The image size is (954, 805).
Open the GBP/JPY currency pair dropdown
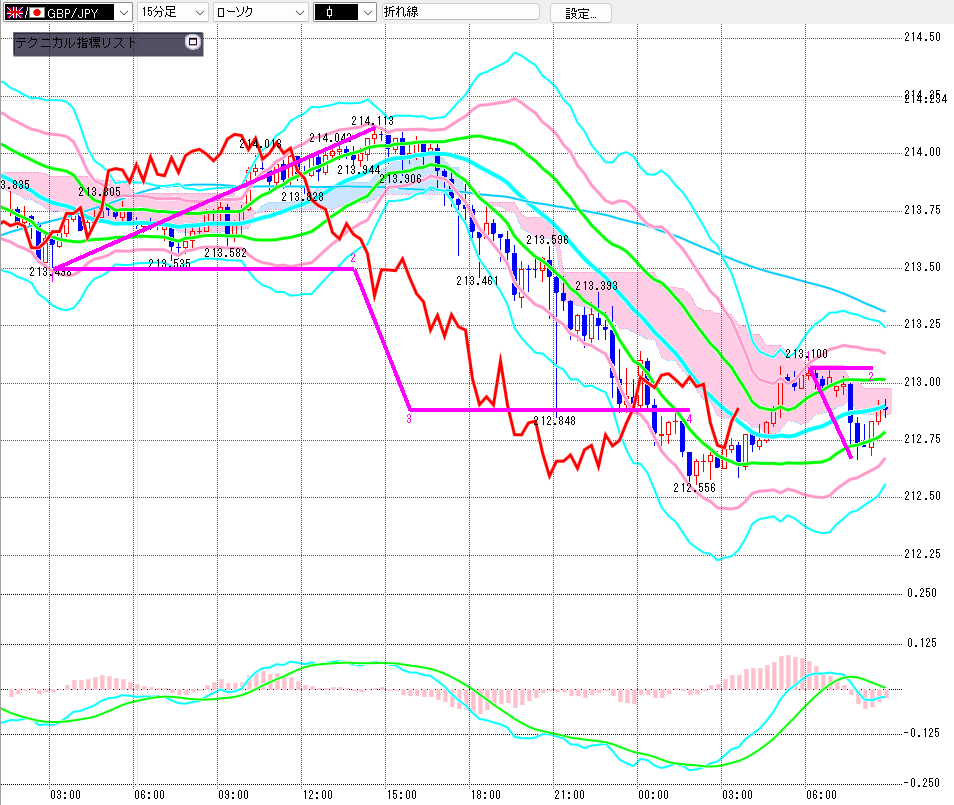coord(122,12)
